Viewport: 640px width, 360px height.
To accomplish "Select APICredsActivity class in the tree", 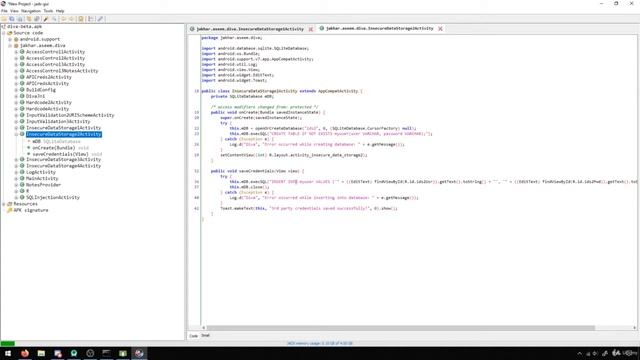I will click(47, 83).
